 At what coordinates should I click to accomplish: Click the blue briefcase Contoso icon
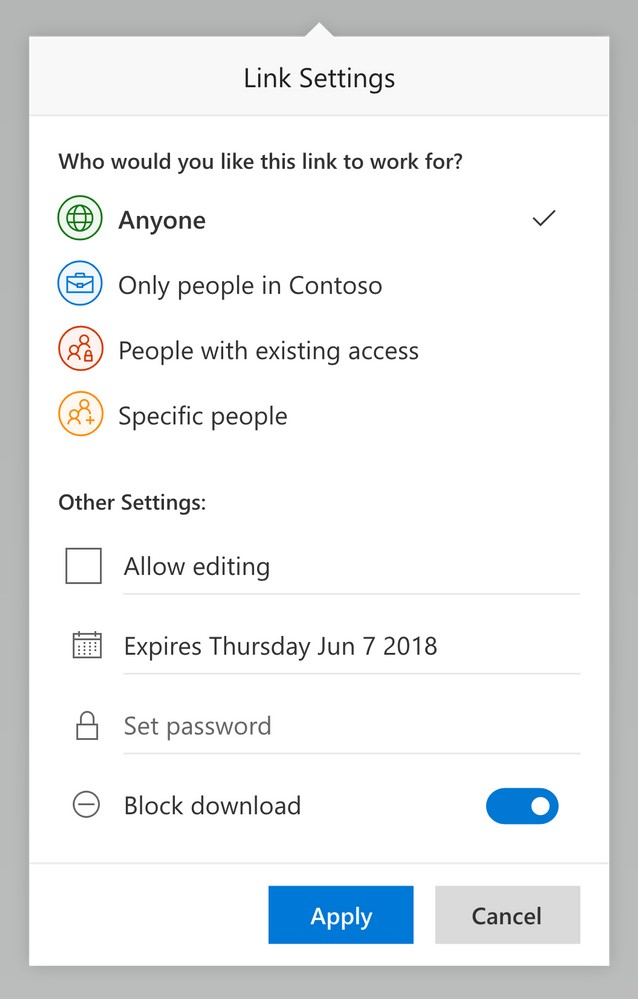click(80, 284)
